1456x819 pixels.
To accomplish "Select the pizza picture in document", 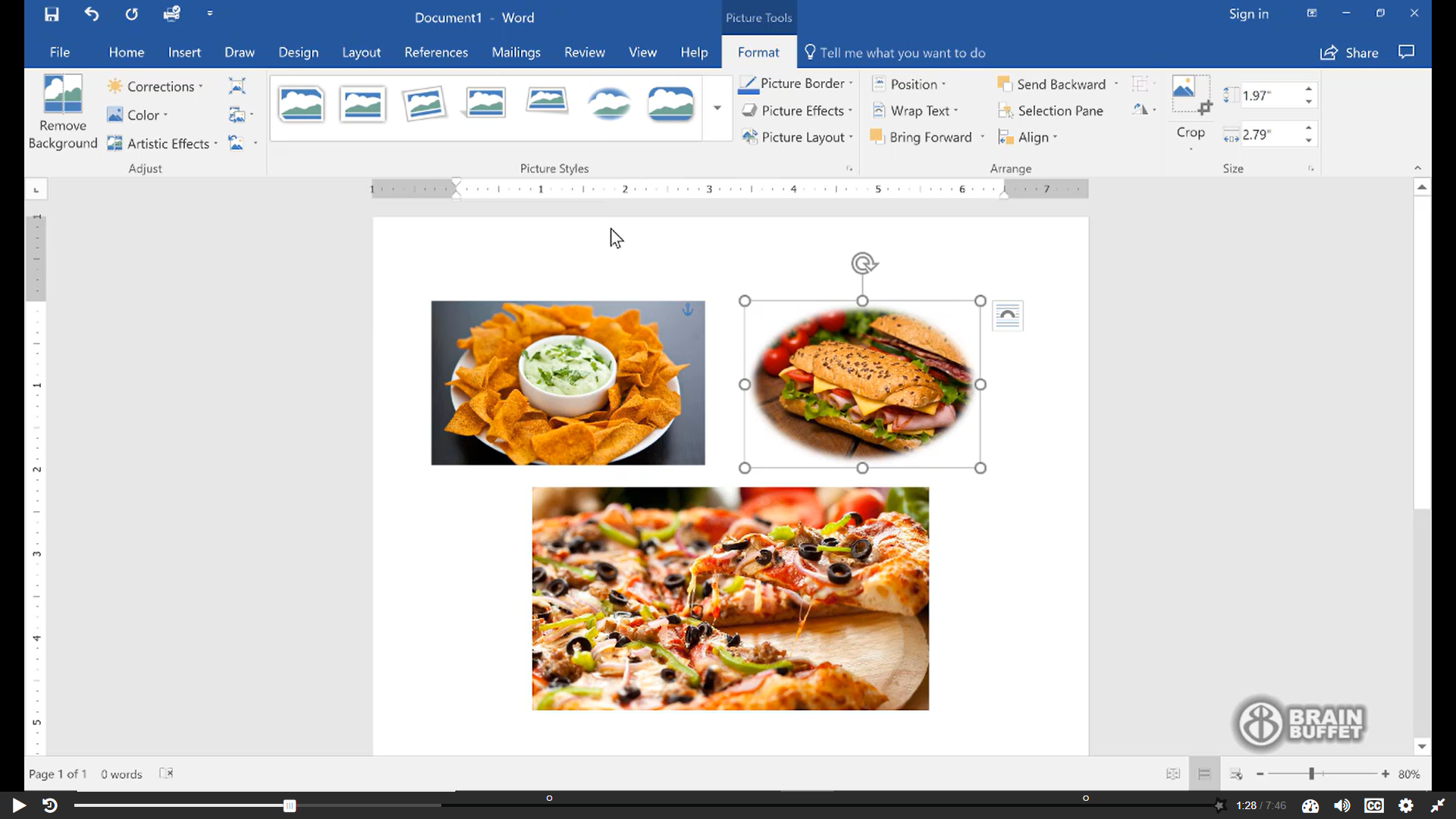I will click(x=730, y=598).
